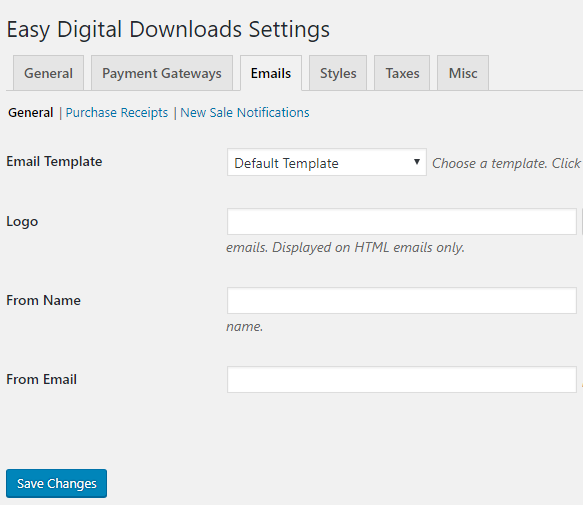
Task: Switch to the Payment Gateways tab
Action: pyautogui.click(x=162, y=73)
